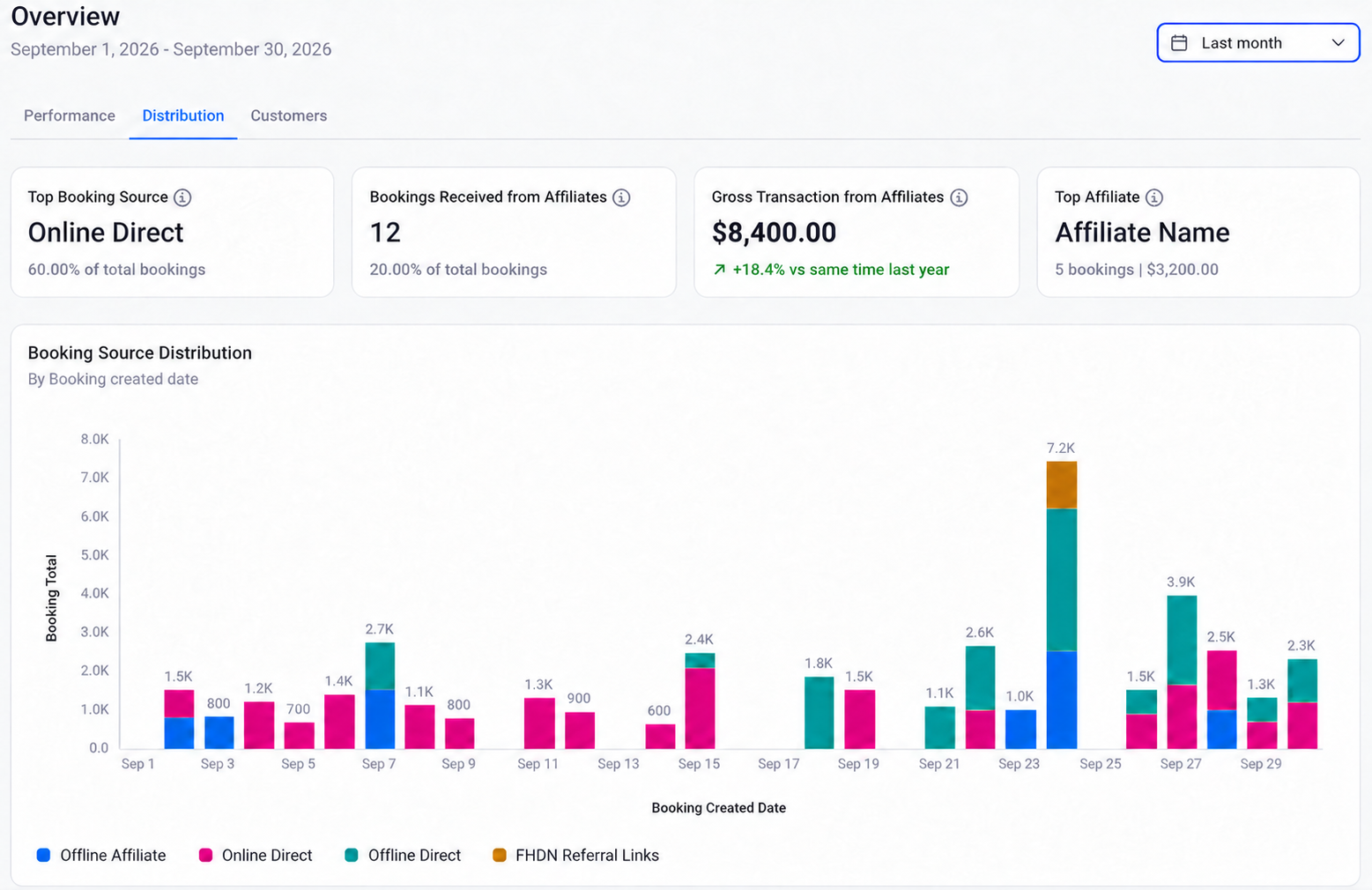Click the FHDN Referral Links legend label
The image size is (1372, 890).
coord(587,855)
